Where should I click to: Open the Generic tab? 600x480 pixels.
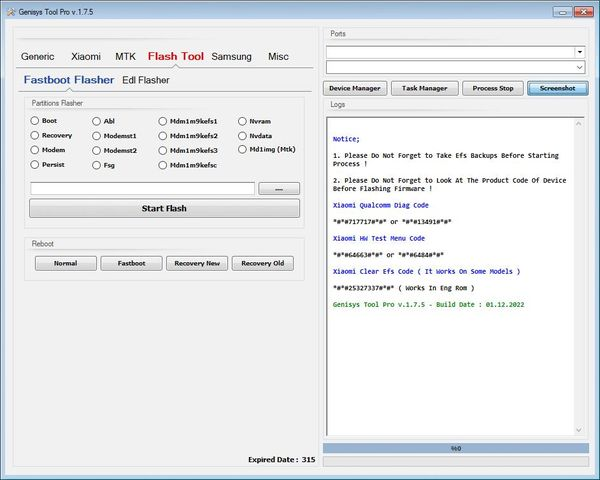[x=38, y=57]
